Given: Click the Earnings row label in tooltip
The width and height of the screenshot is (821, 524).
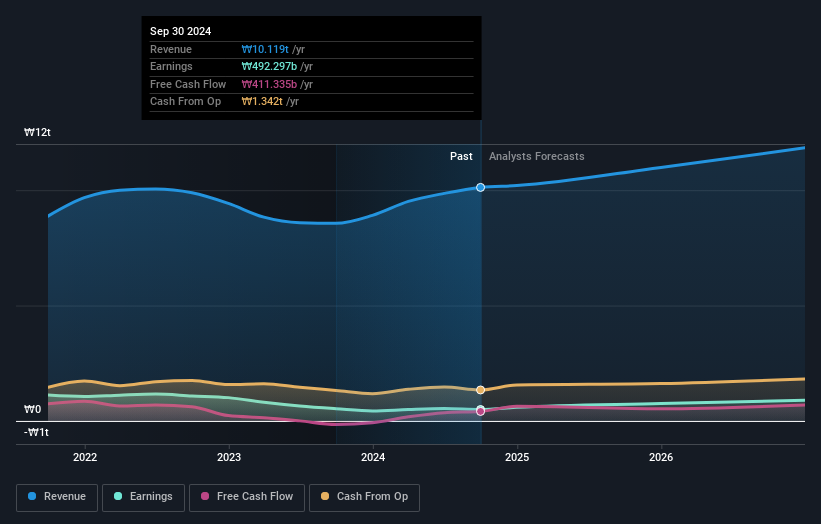Looking at the screenshot, I should click(x=171, y=66).
